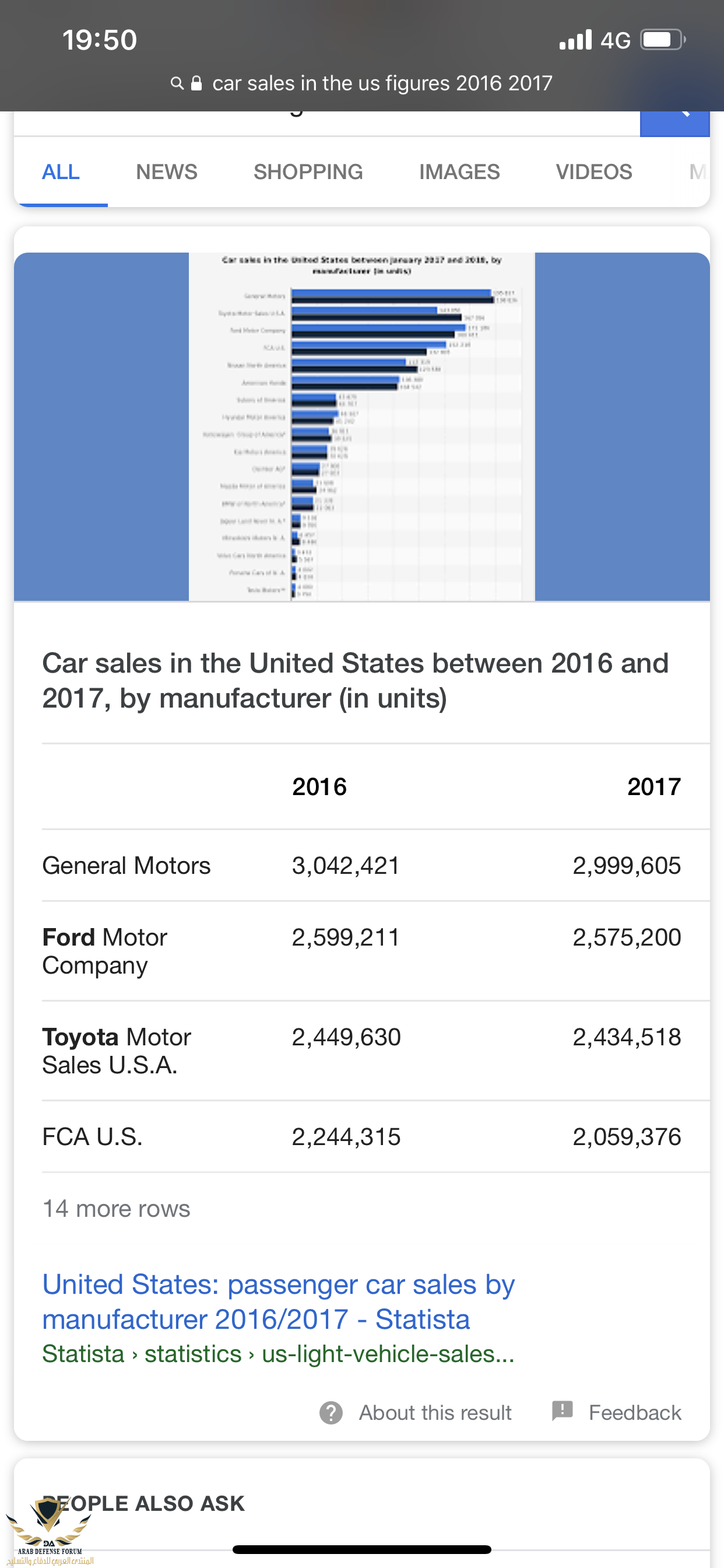Viewport: 724px width, 1568px height.
Task: Tap the blue search button
Action: [x=674, y=123]
